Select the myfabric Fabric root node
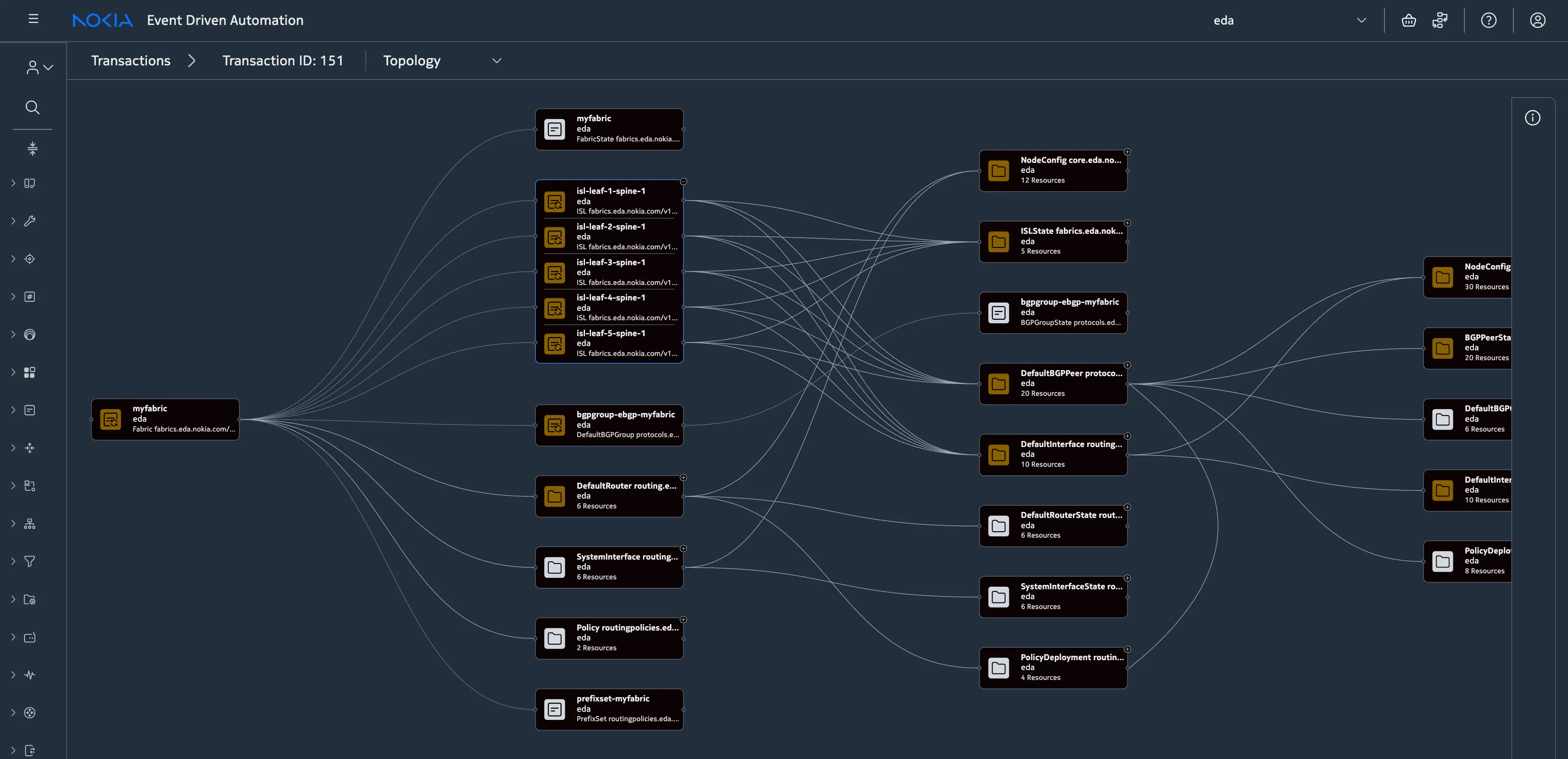 (x=165, y=419)
